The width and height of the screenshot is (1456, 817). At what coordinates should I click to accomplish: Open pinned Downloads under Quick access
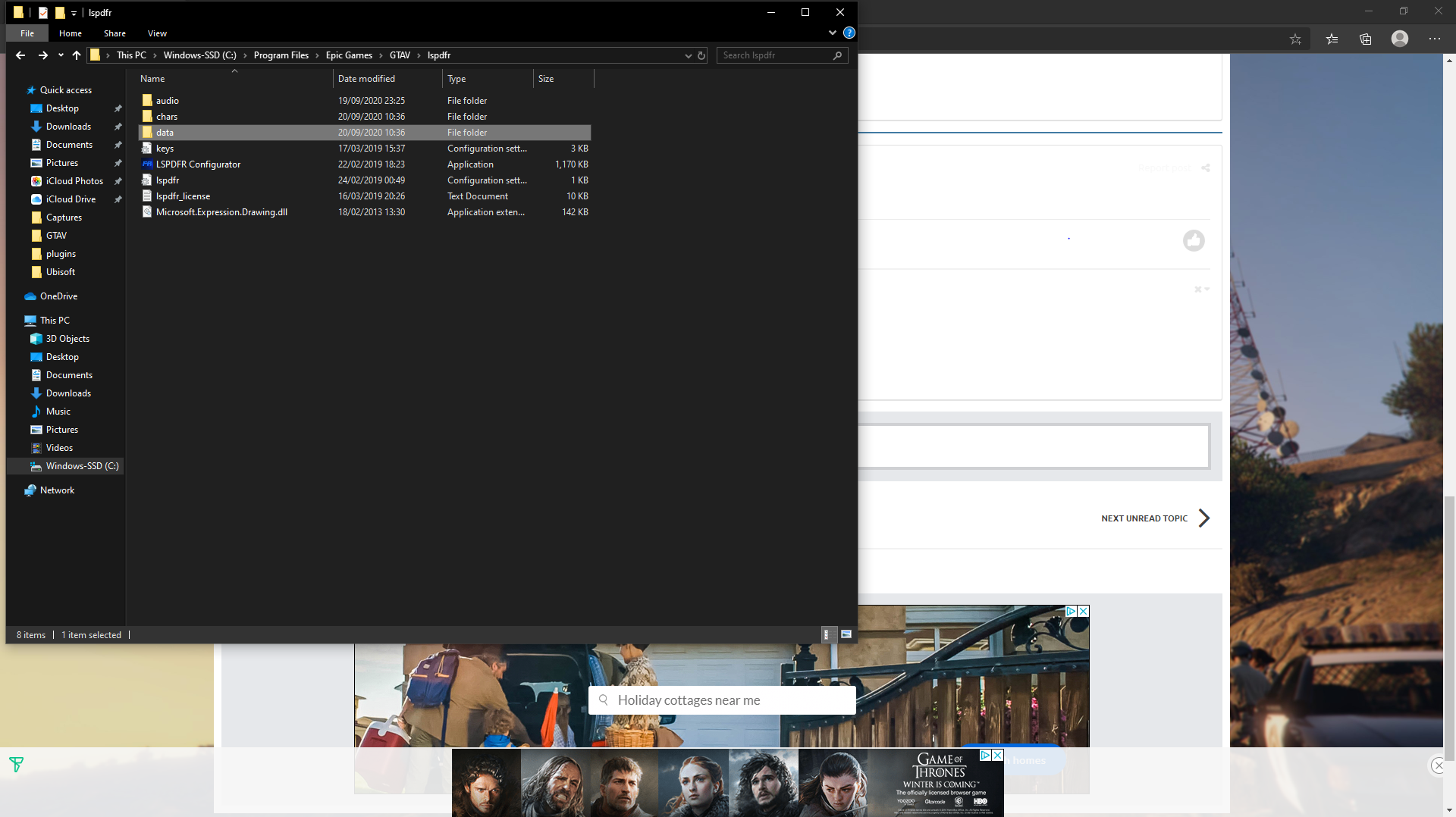coord(68,127)
